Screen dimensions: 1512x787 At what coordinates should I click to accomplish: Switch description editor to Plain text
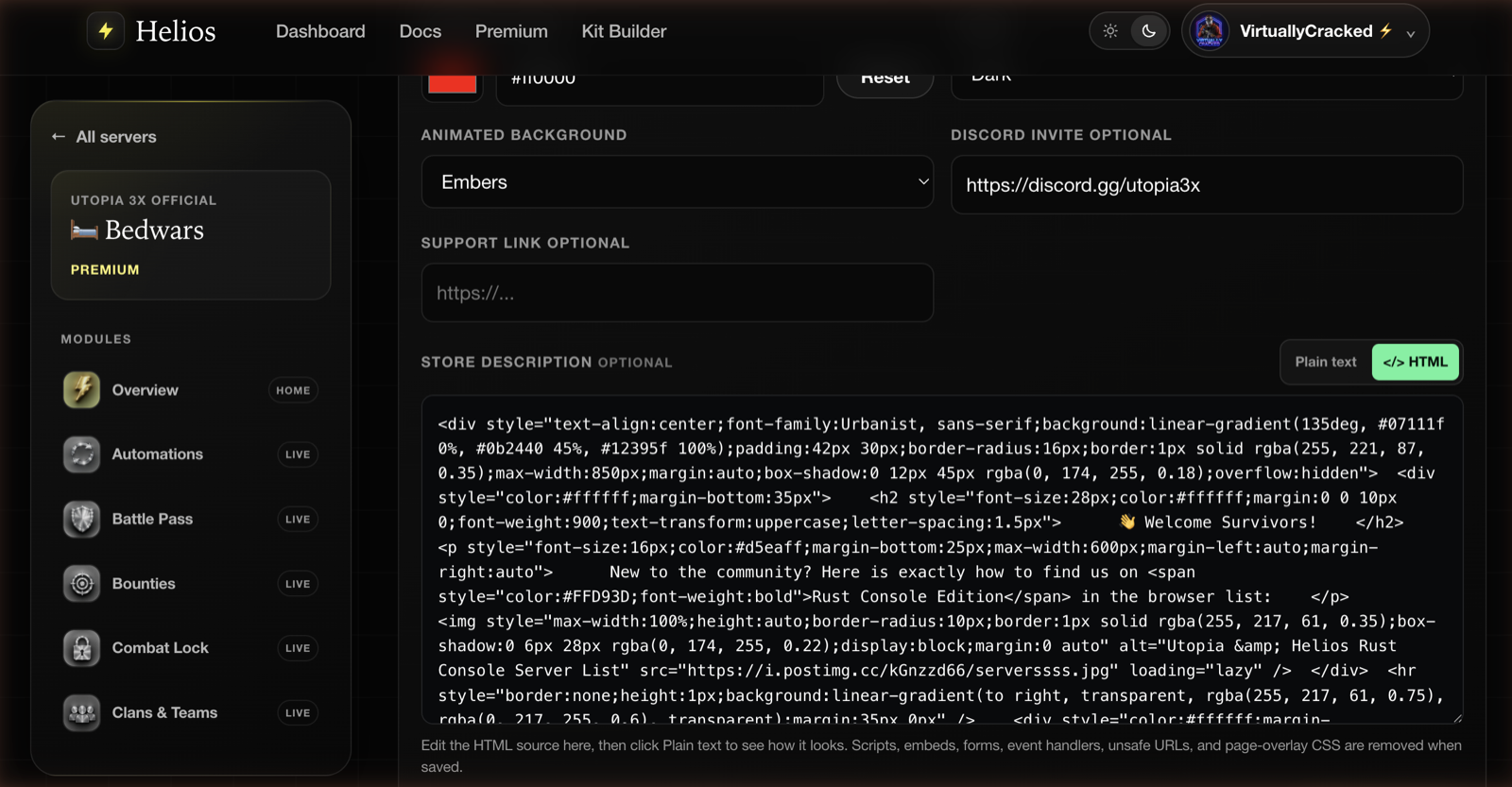pyautogui.click(x=1326, y=362)
